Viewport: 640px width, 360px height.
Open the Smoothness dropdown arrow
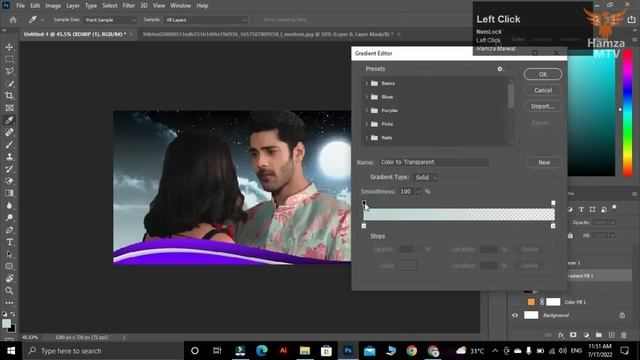(x=418, y=192)
